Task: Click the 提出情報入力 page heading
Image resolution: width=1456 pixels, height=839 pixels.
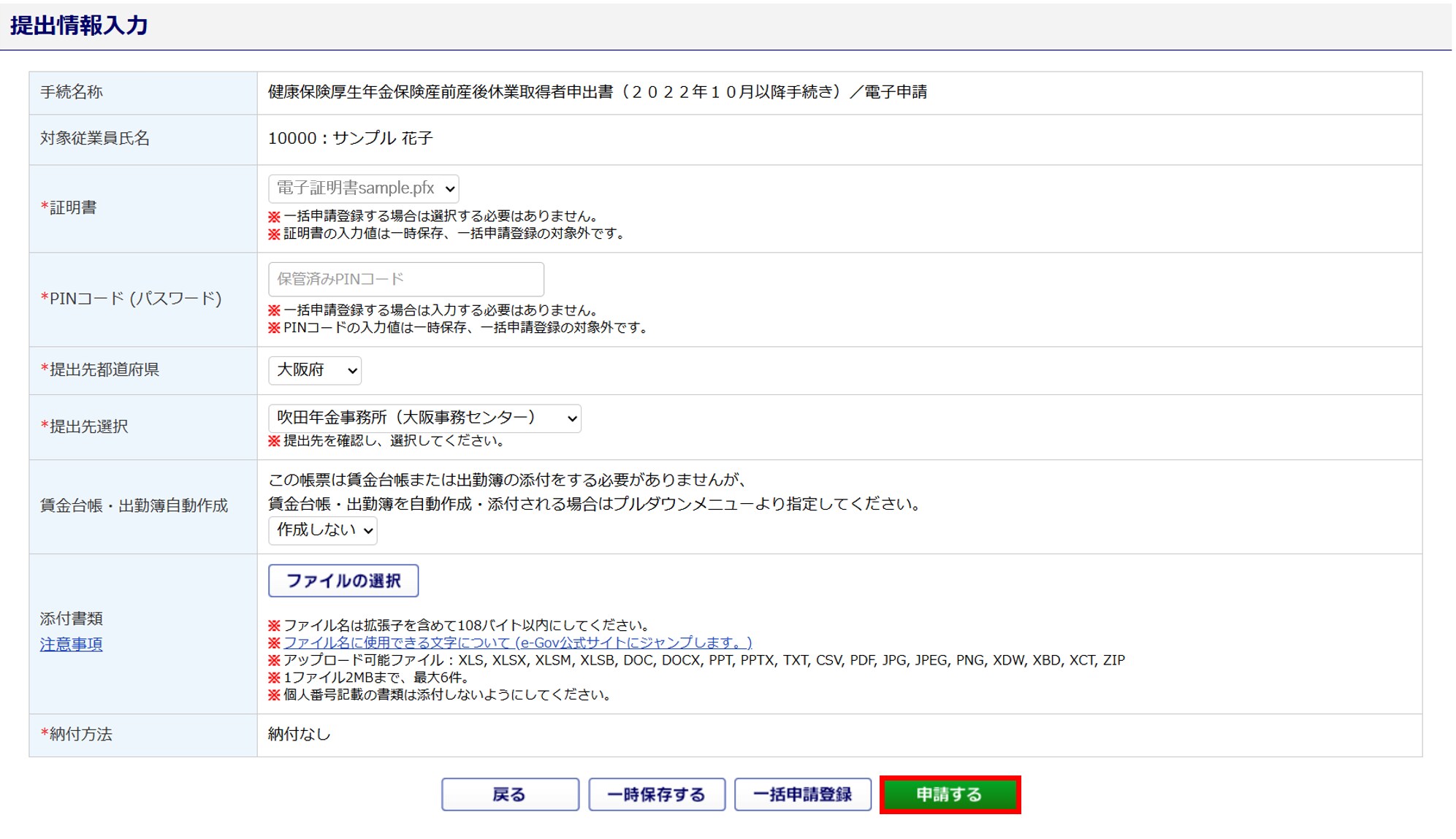Action: [79, 26]
